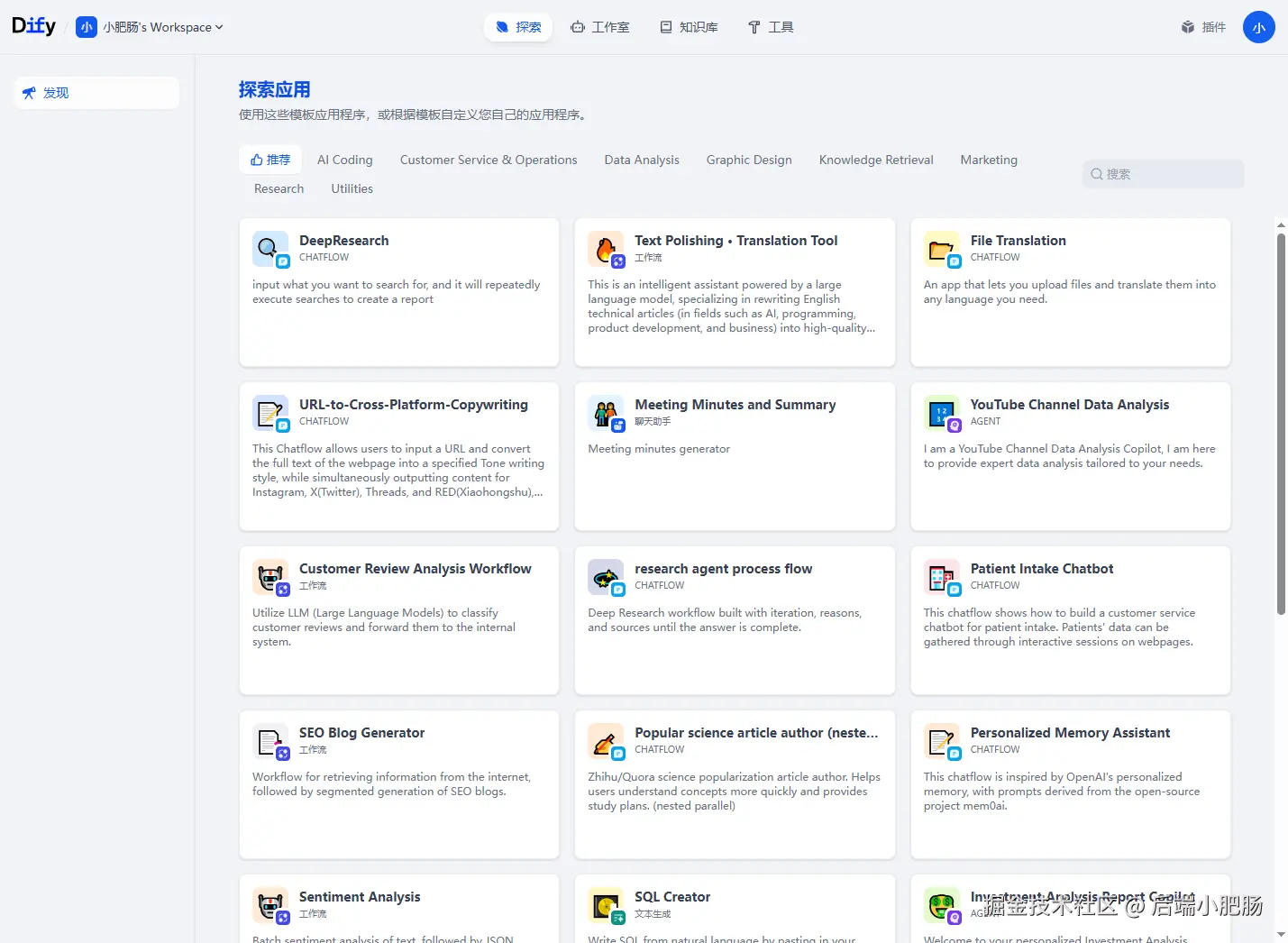Click the 探索应用 page heading

point(275,89)
